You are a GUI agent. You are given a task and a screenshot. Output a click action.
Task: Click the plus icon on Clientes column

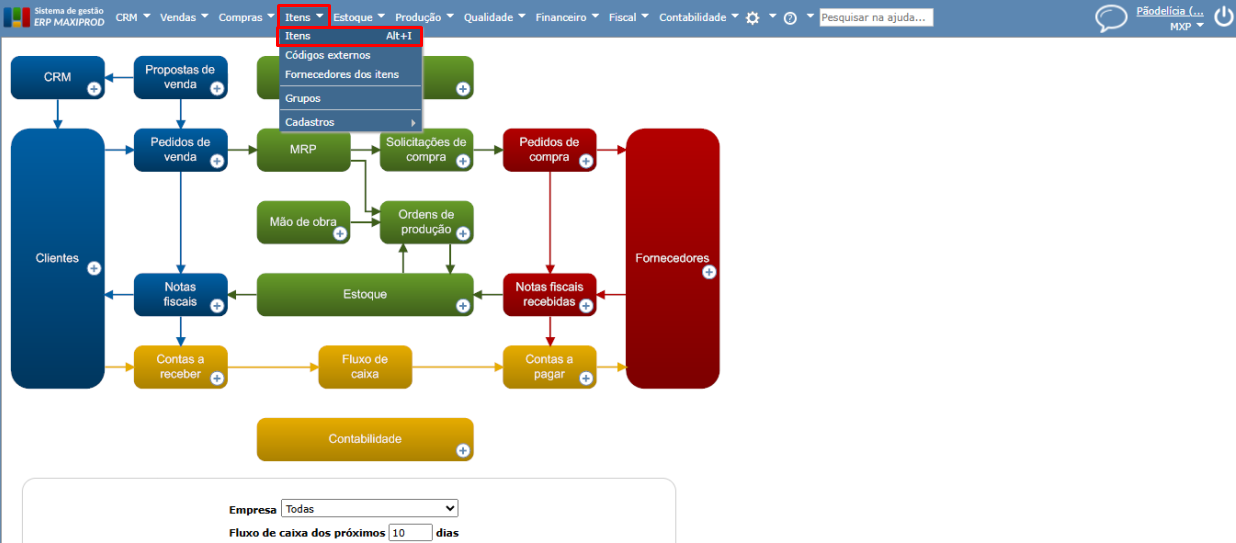tap(94, 268)
